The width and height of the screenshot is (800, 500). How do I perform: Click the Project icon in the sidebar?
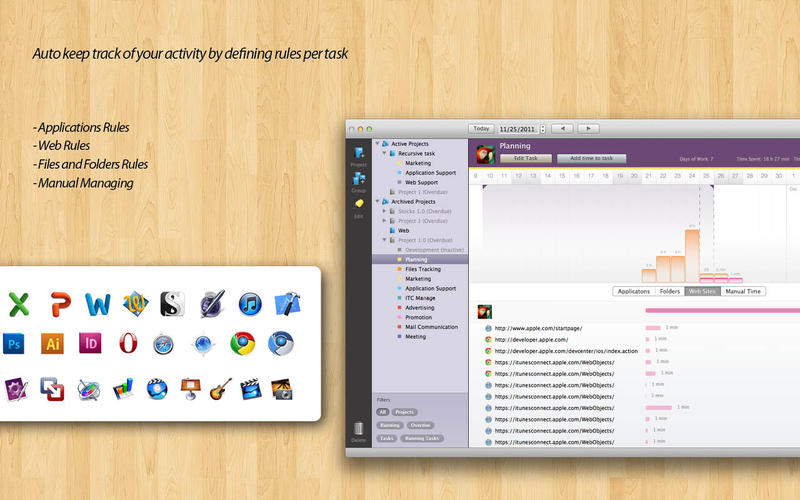point(358,154)
